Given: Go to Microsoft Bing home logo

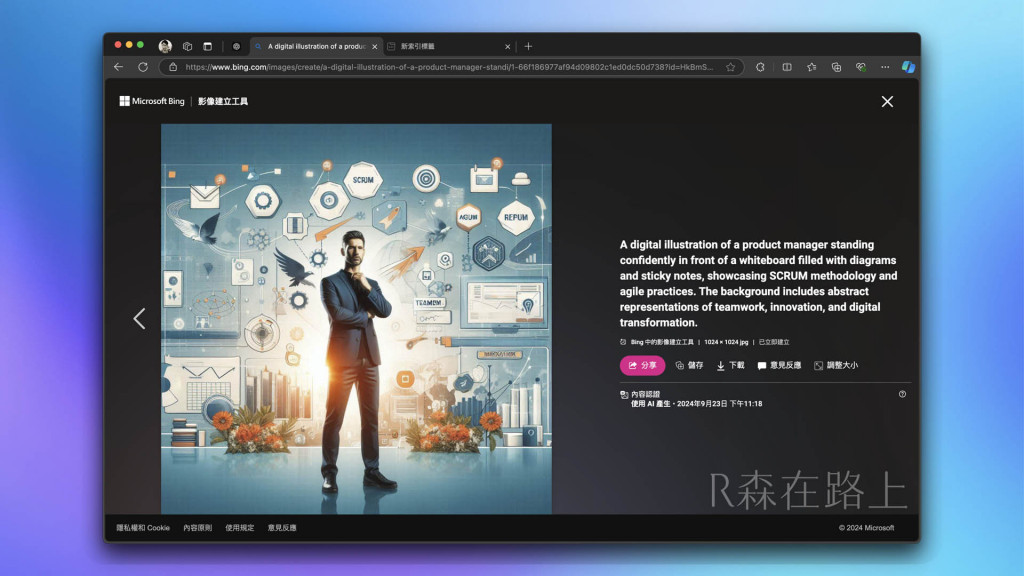Looking at the screenshot, I should [x=152, y=101].
